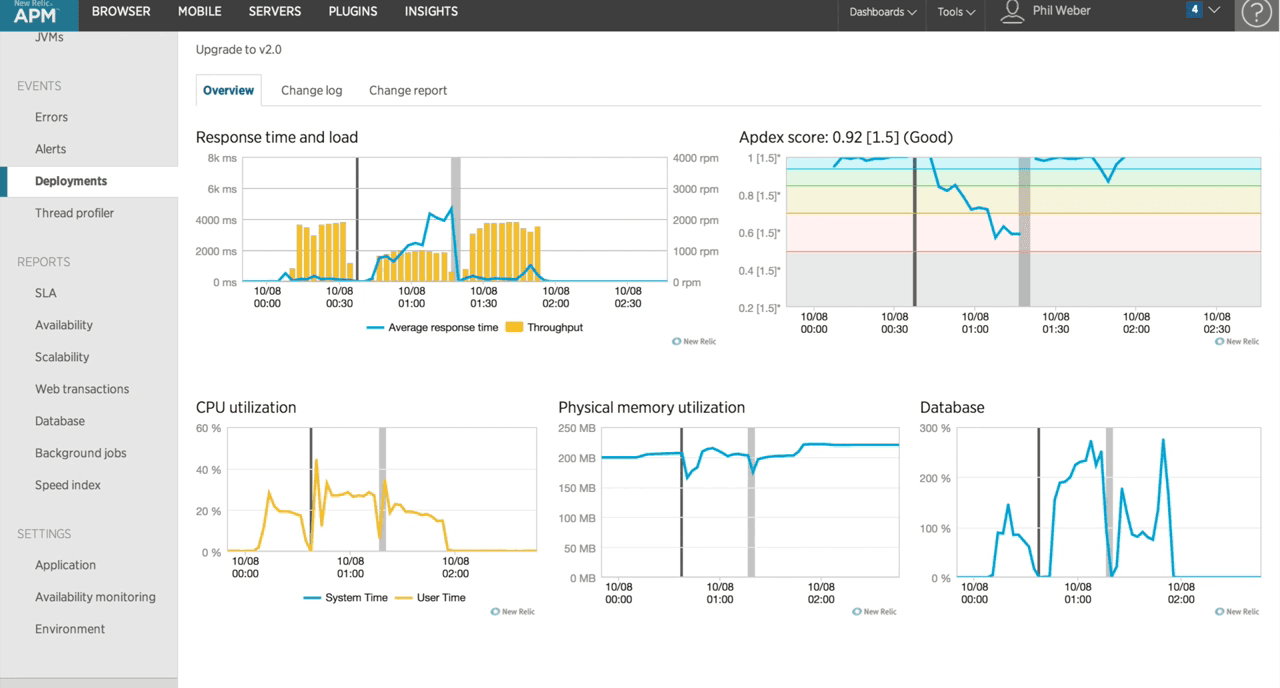Toggle Average response time legend series
Image resolution: width=1280 pixels, height=688 pixels.
432,327
